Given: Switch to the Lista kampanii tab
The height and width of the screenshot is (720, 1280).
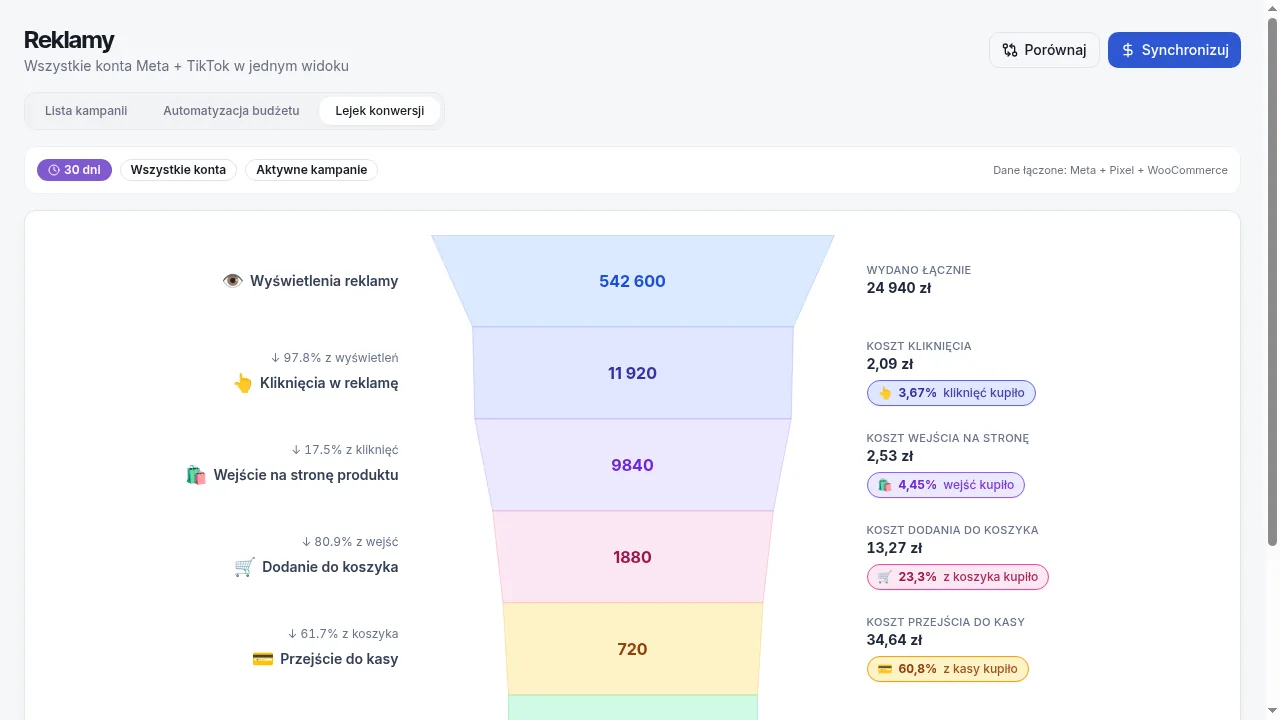Looking at the screenshot, I should 86,111.
